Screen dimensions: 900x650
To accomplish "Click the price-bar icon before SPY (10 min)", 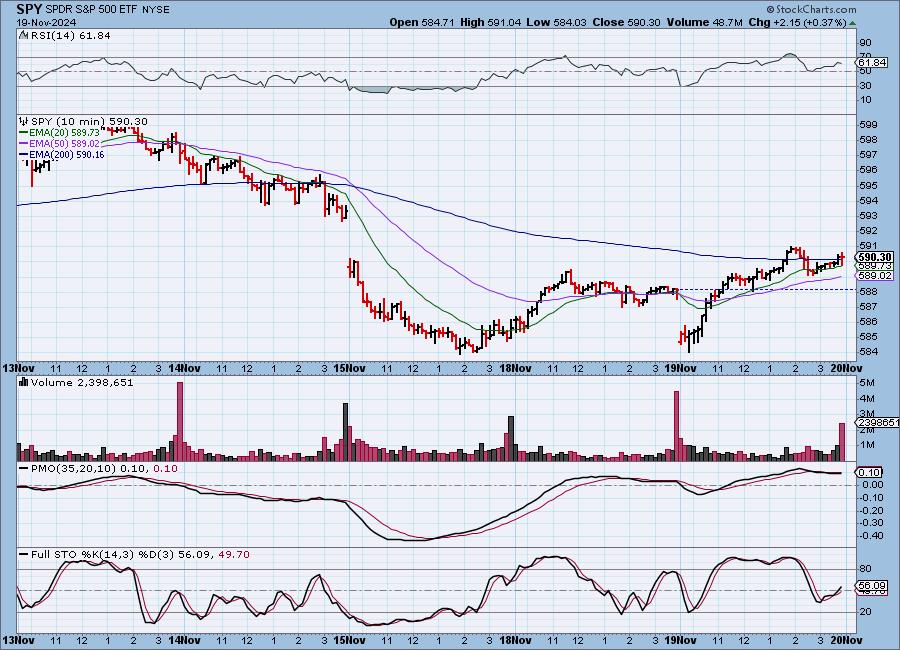I will (24, 121).
